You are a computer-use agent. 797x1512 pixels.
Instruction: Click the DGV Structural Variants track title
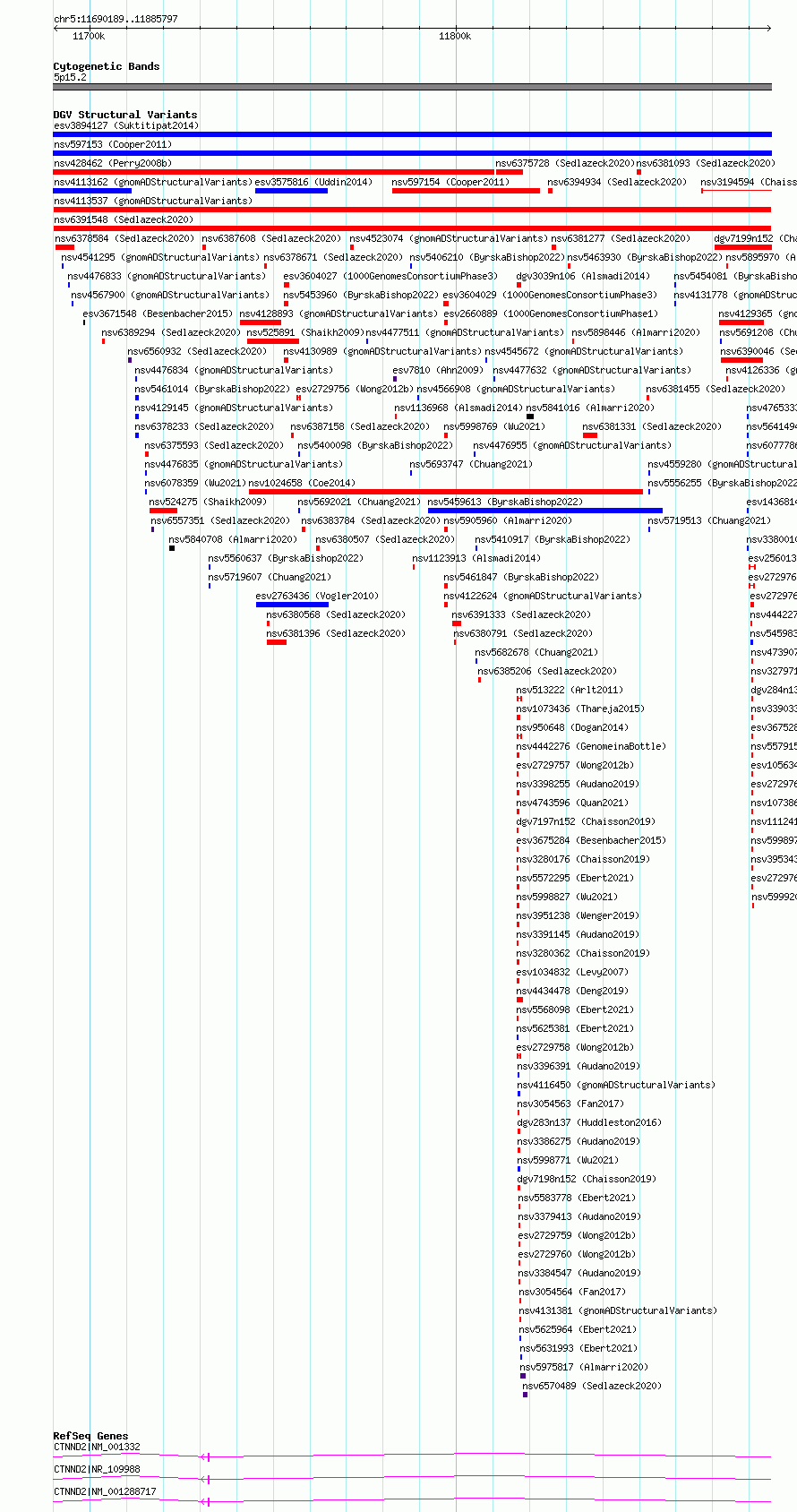coord(124,115)
